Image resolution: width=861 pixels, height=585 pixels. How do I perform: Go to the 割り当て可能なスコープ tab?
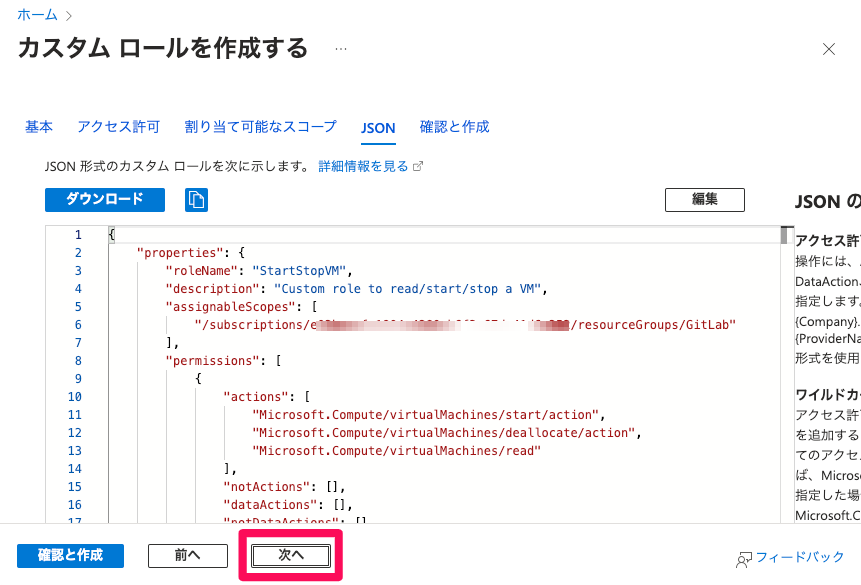point(260,127)
